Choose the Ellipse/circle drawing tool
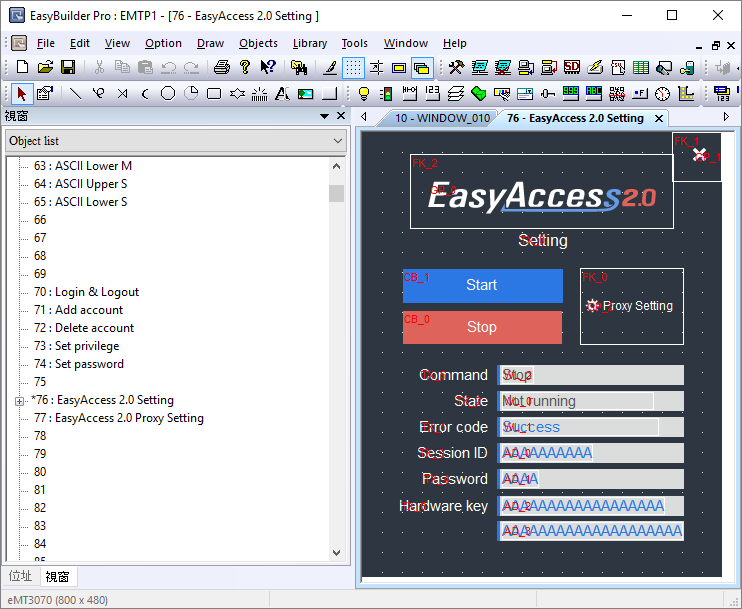This screenshot has height=609, width=742. [168, 94]
